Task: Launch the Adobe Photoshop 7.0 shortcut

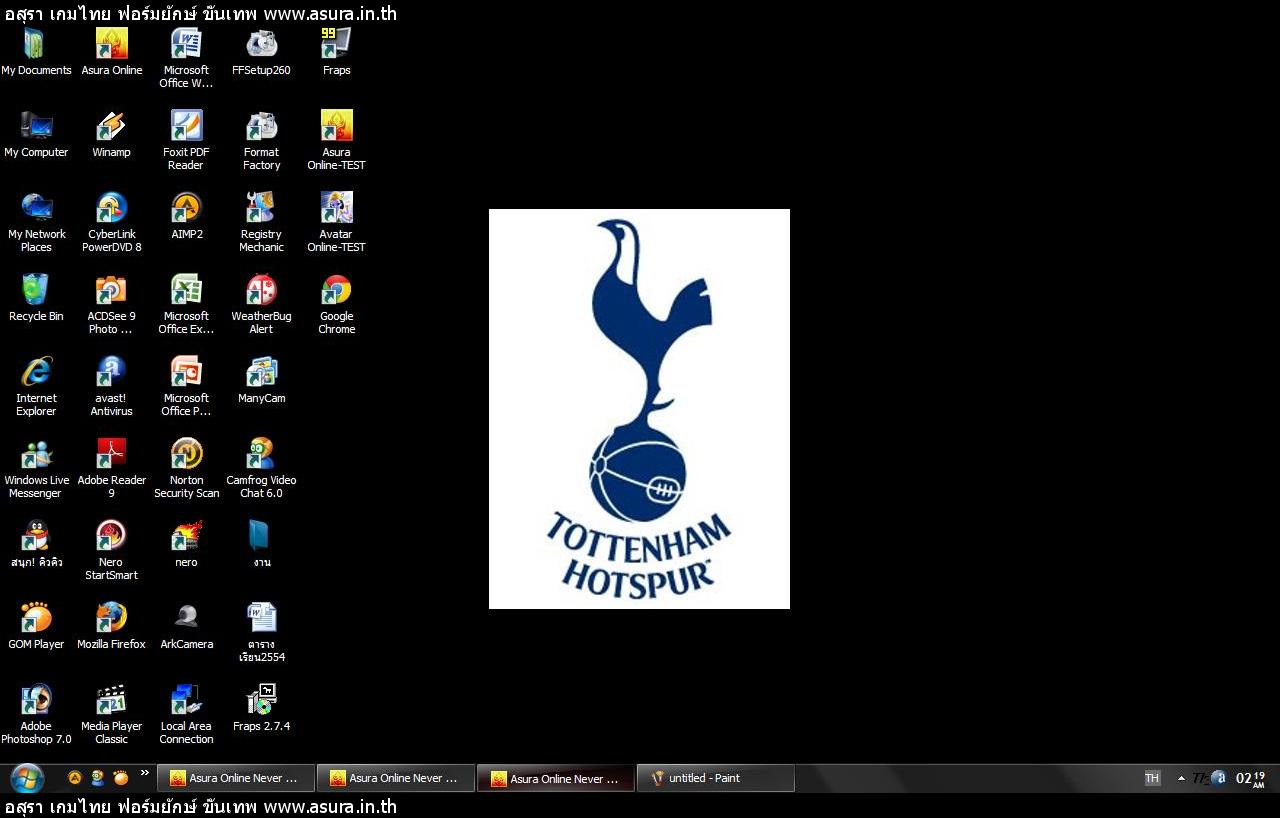Action: coord(36,714)
